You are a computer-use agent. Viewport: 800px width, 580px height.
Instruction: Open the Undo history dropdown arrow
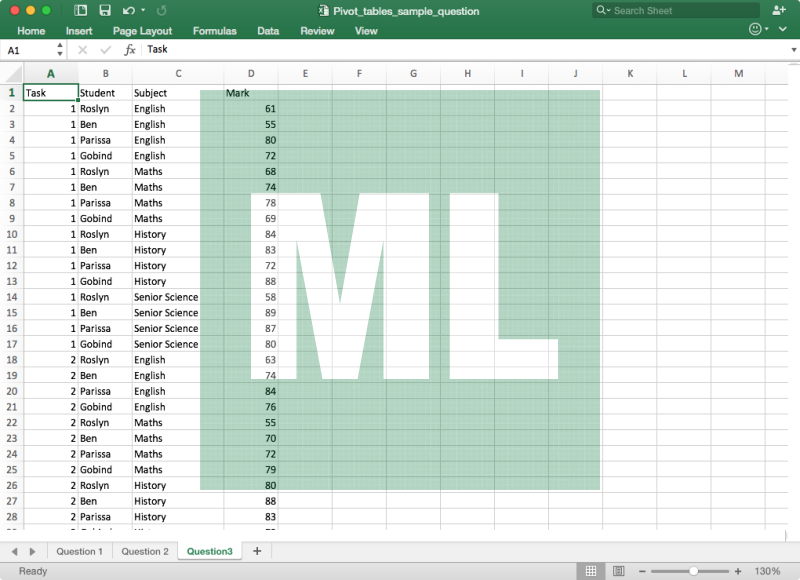[x=143, y=11]
